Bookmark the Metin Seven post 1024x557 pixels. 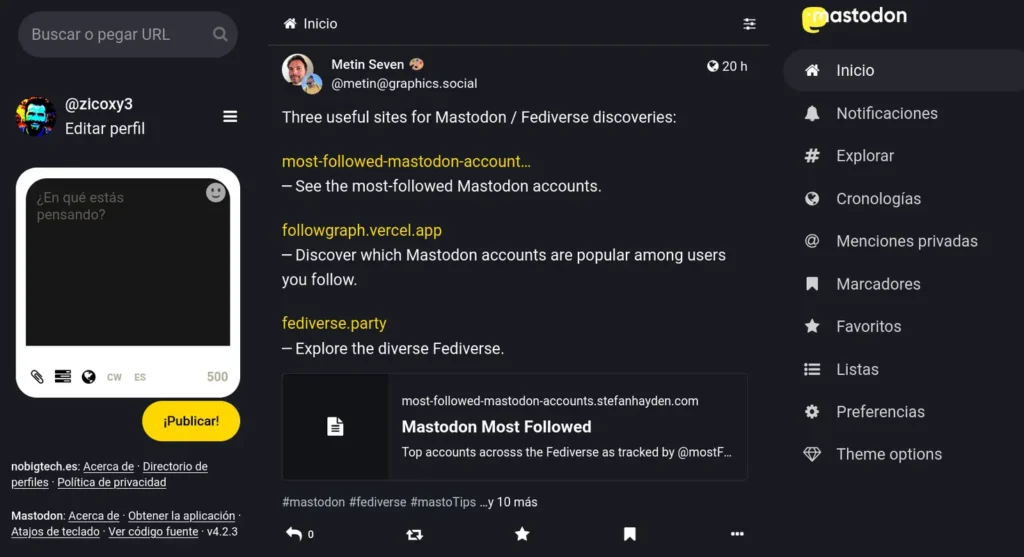pos(630,534)
